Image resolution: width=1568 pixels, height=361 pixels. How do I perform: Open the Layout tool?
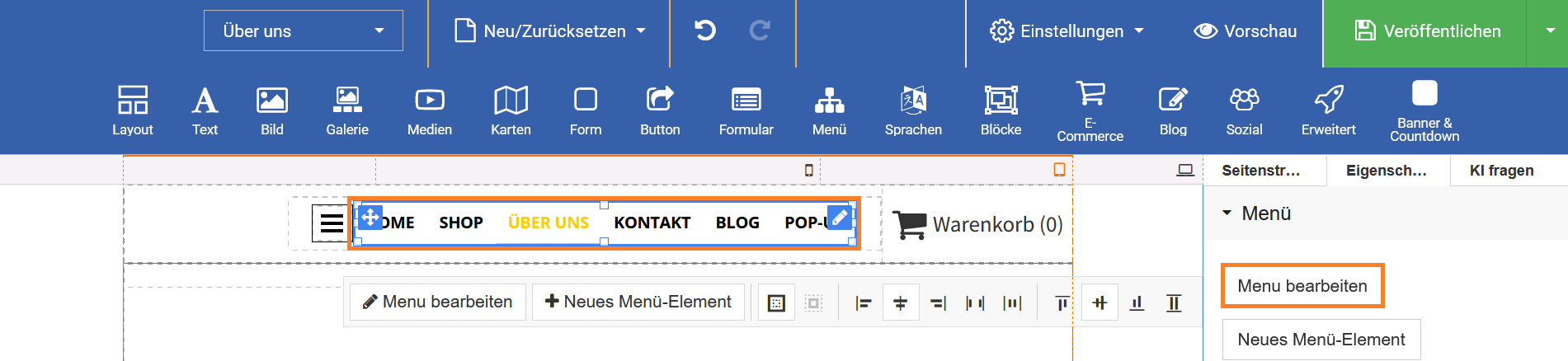132,110
